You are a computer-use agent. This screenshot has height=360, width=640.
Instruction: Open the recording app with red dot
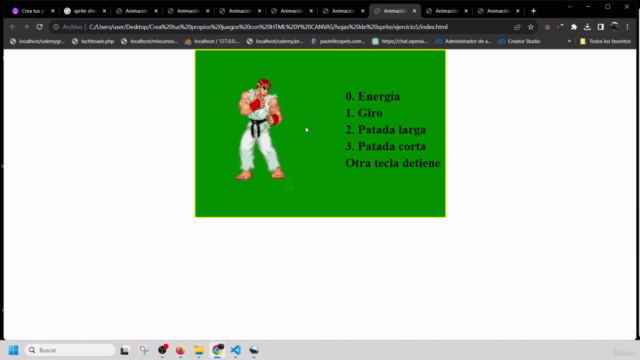(162, 350)
